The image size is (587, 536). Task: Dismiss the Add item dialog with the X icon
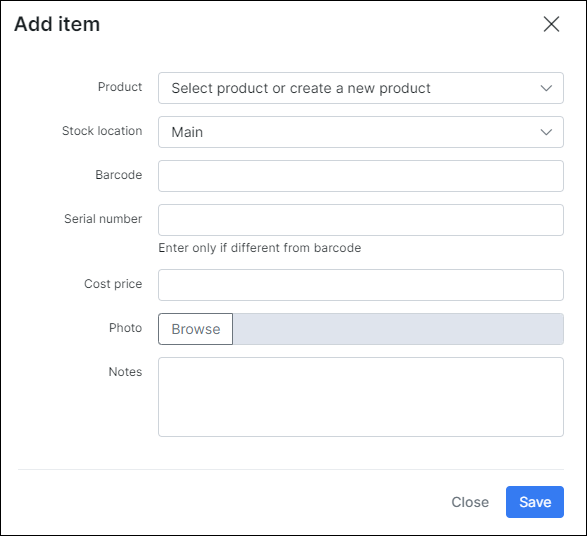(551, 24)
